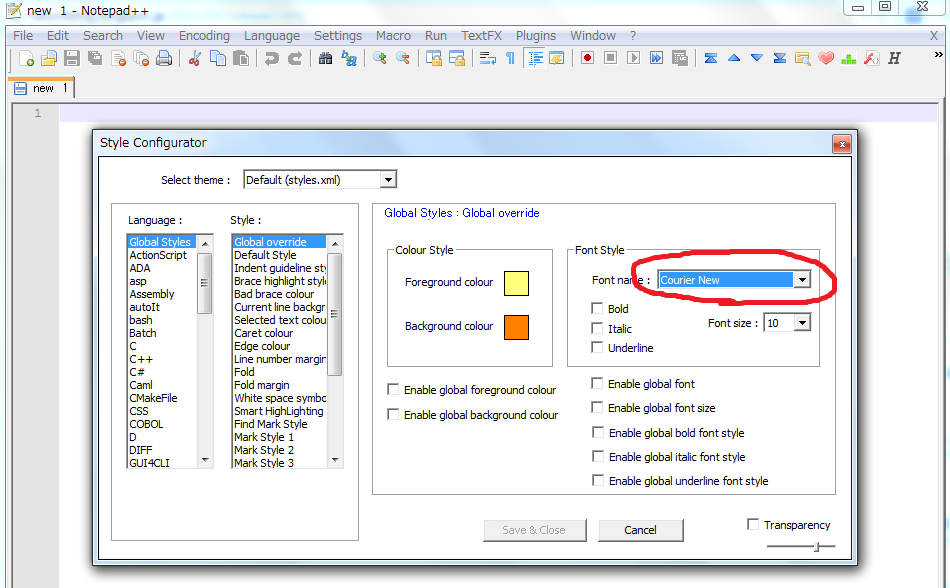The image size is (950, 588).
Task: Click the Print toolbar icon
Action: (x=164, y=59)
